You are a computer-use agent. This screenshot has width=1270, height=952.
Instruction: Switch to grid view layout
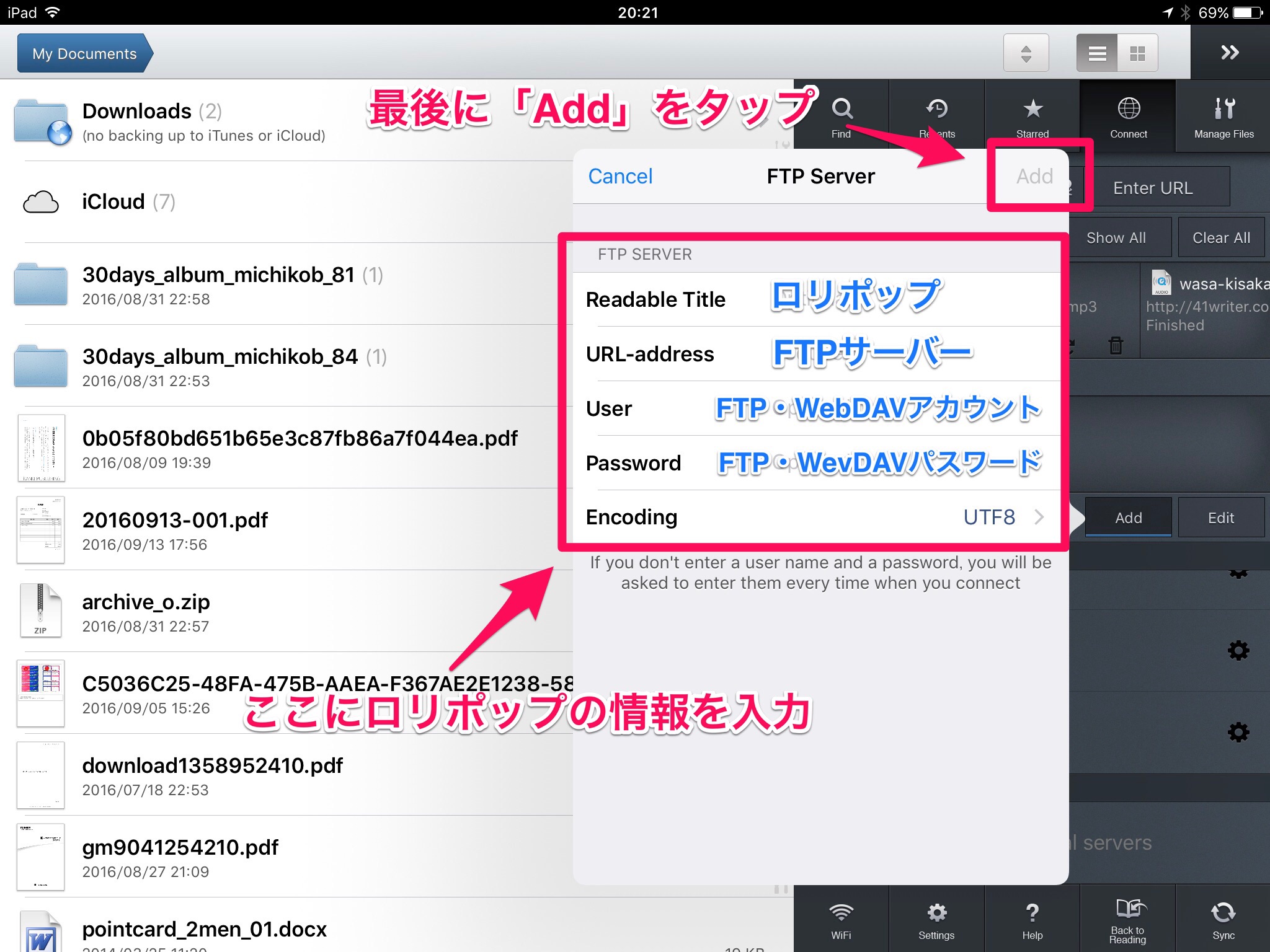(1137, 53)
